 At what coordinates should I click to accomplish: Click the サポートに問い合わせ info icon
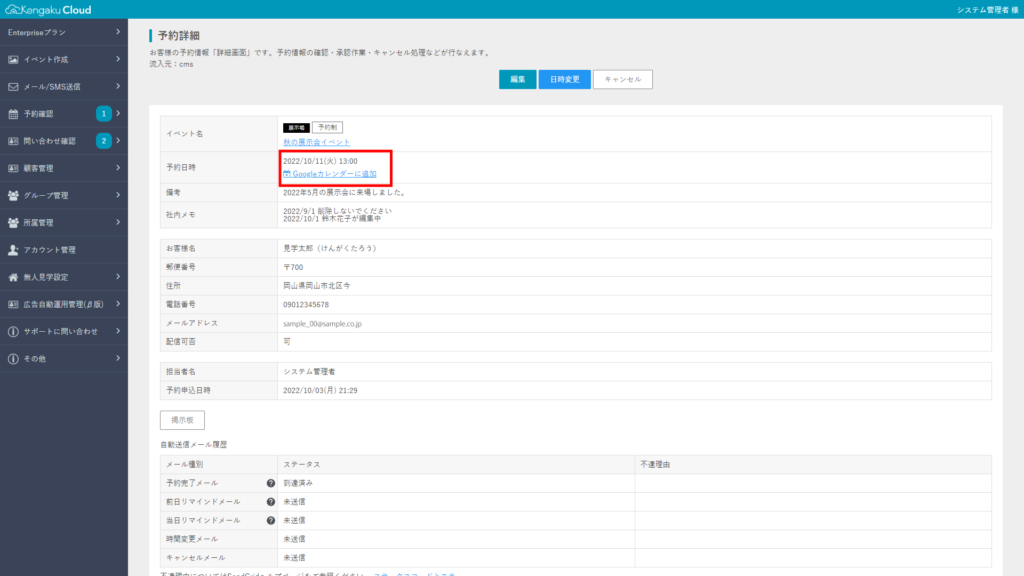pyautogui.click(x=13, y=332)
